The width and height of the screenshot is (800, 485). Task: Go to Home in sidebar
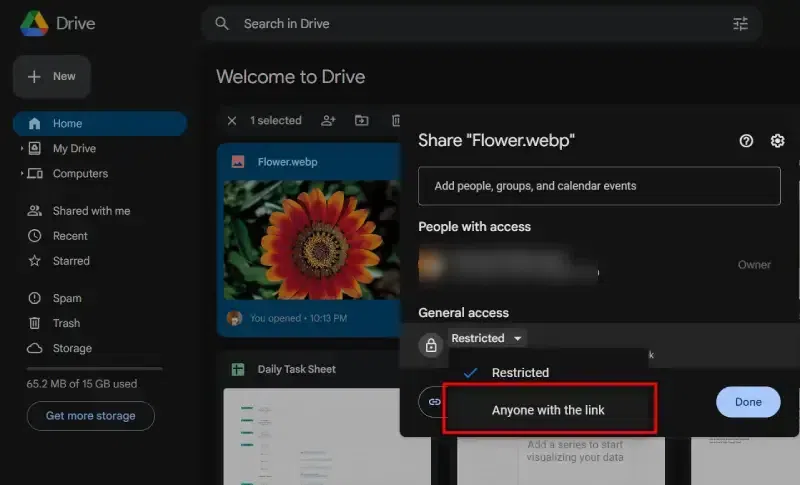[100, 123]
